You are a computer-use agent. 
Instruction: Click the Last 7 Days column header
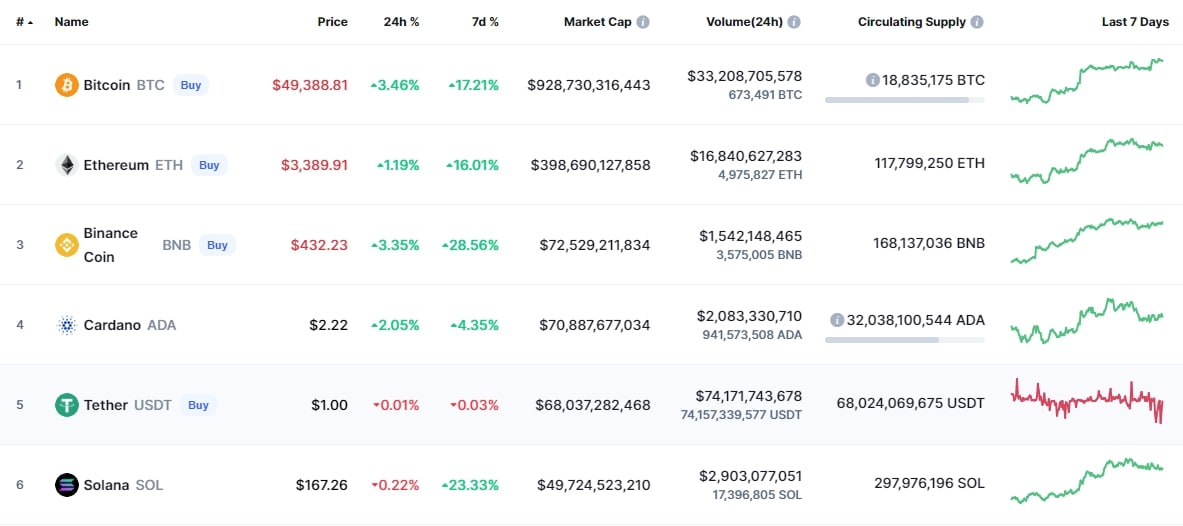(1135, 22)
